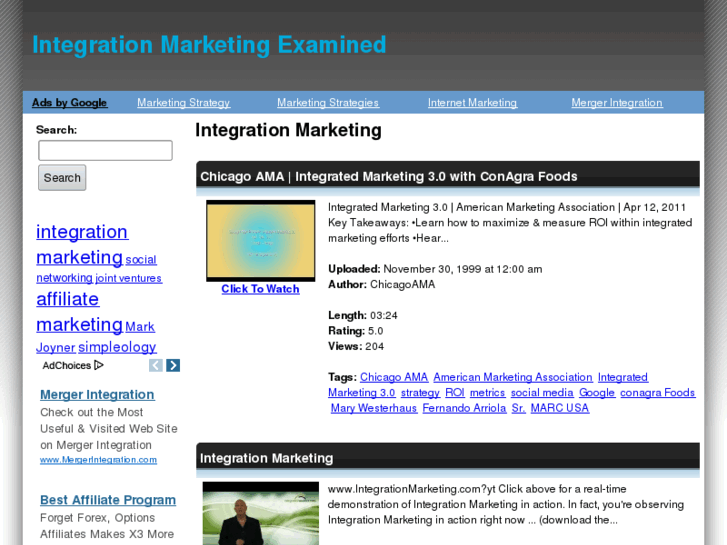Select the Views: 204 text
727x545 pixels.
[x=356, y=346]
